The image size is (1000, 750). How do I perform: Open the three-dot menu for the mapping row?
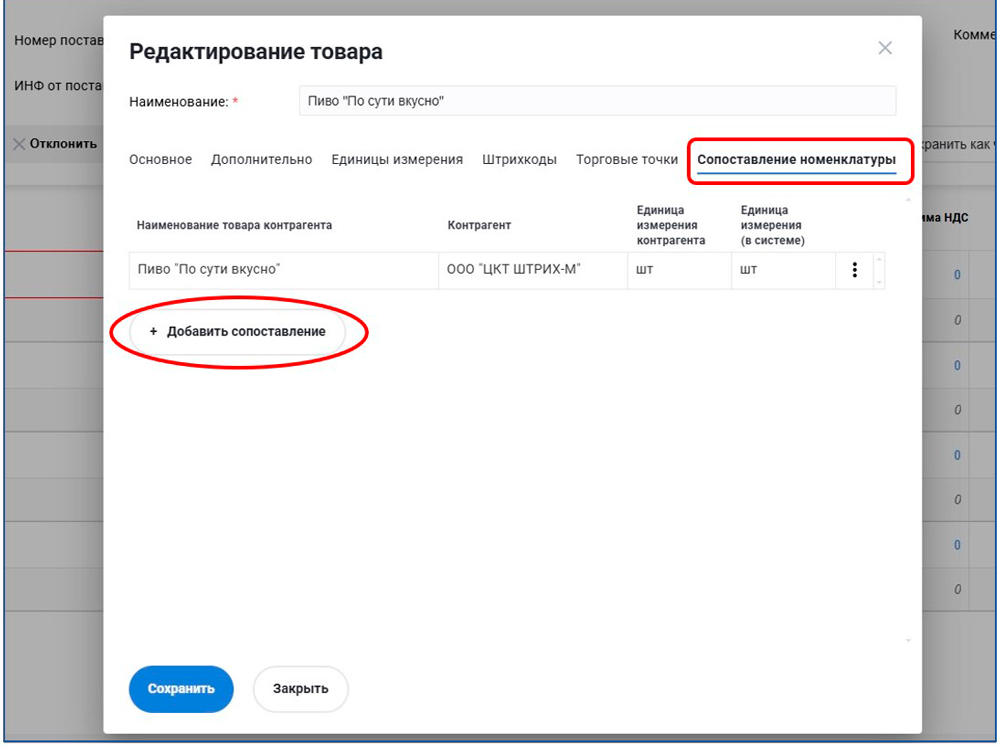854,270
